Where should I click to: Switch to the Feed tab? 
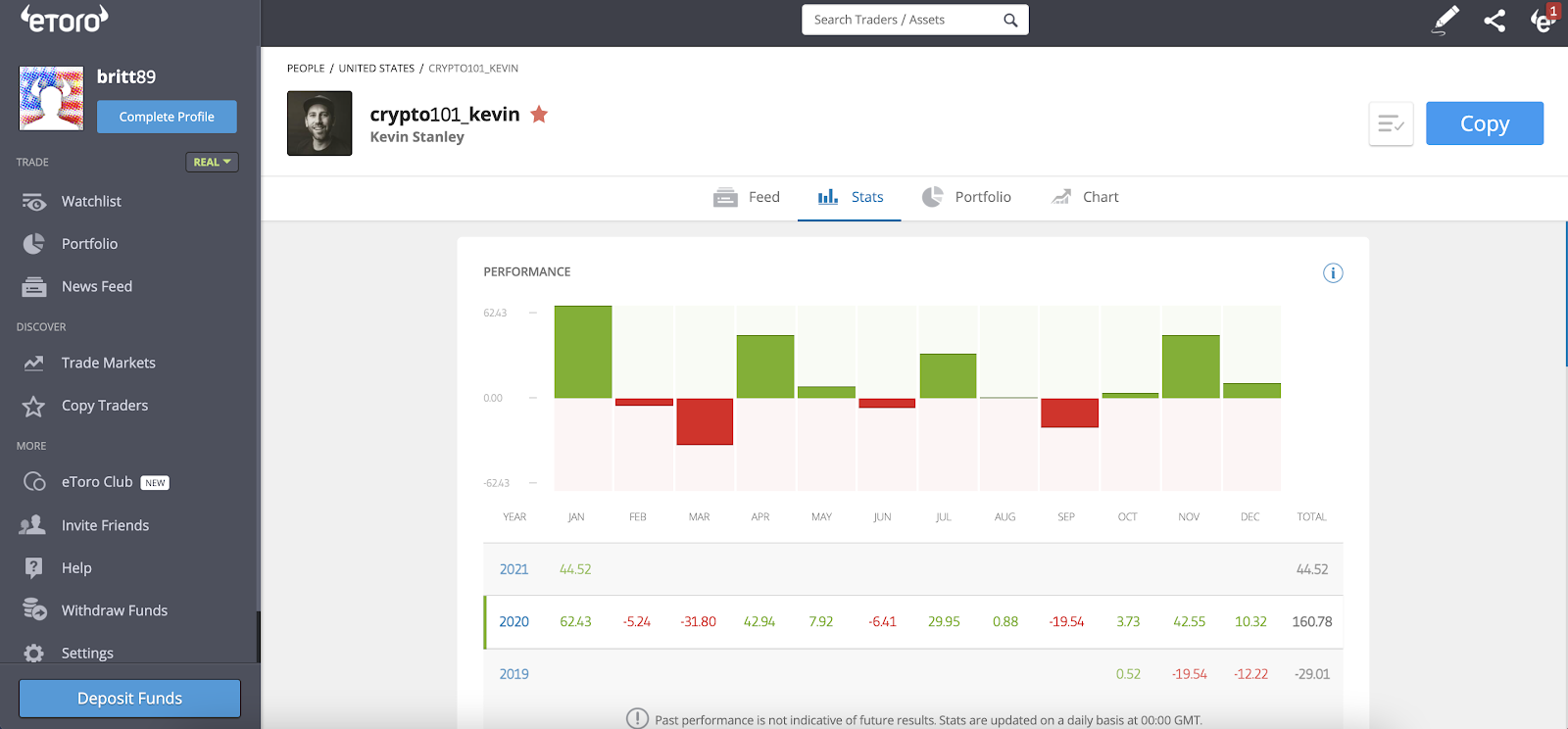point(747,198)
